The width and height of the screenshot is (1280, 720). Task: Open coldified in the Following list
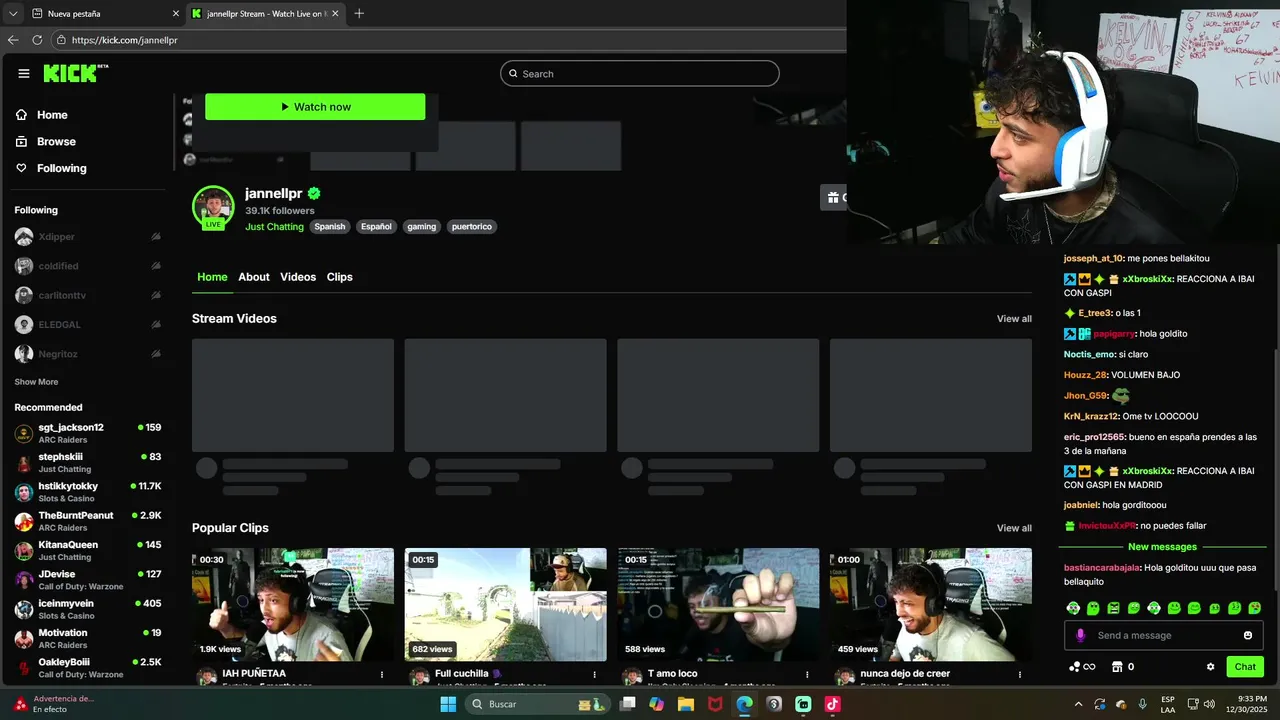coord(88,266)
